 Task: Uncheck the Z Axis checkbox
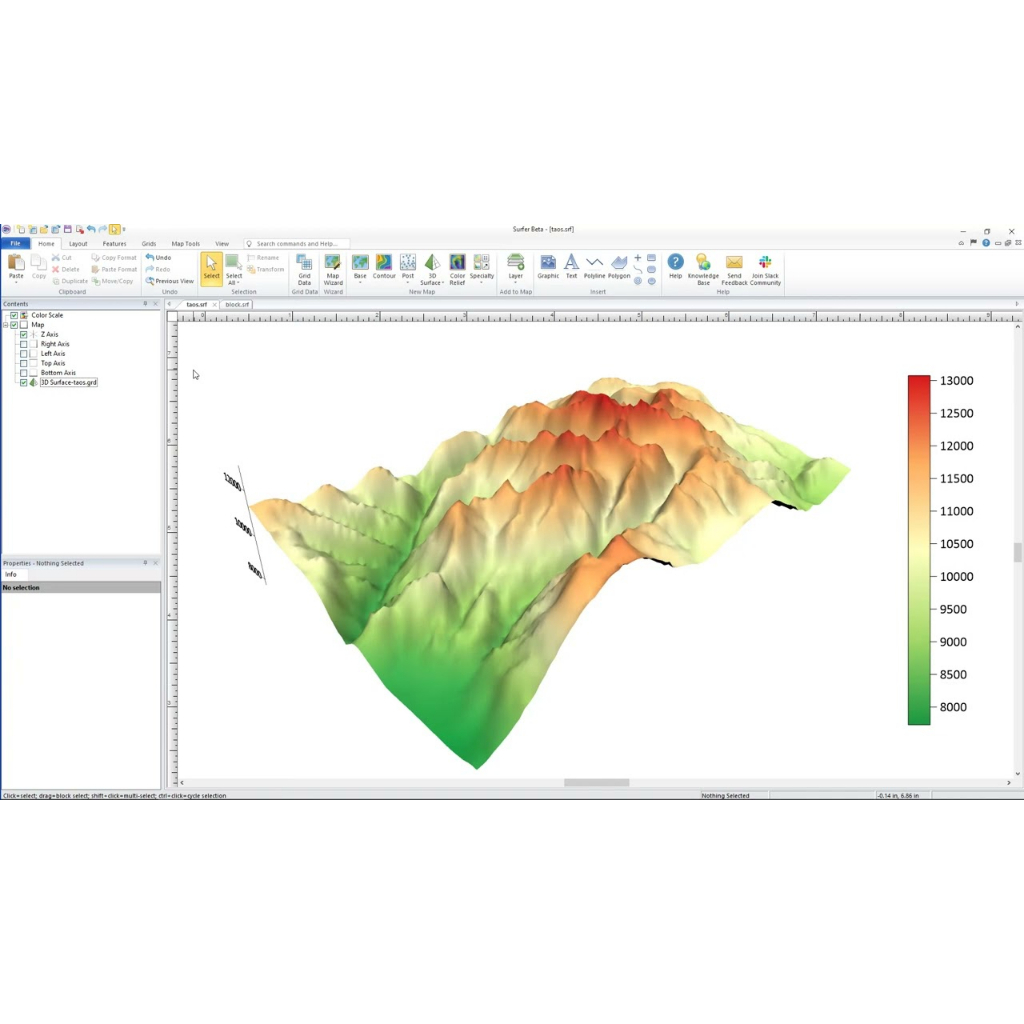click(24, 334)
